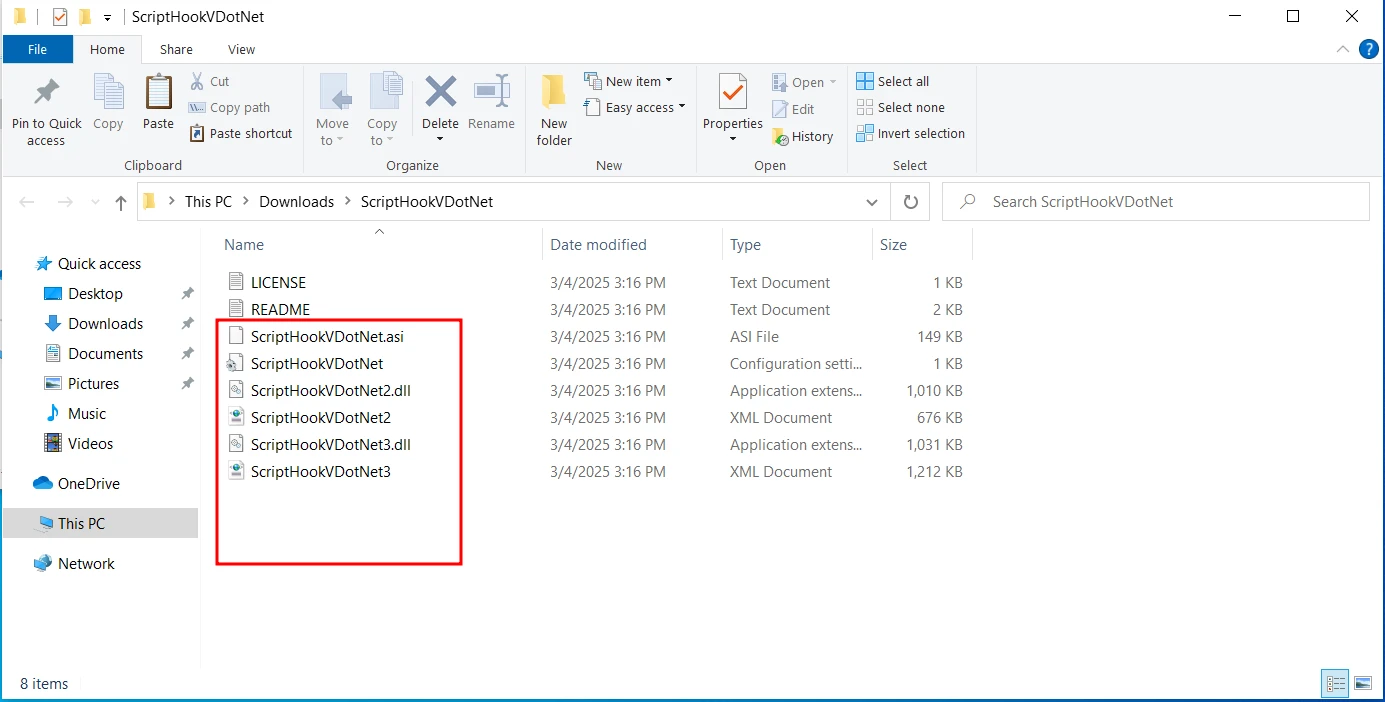The image size is (1385, 702).
Task: Click Select none
Action: (x=901, y=107)
